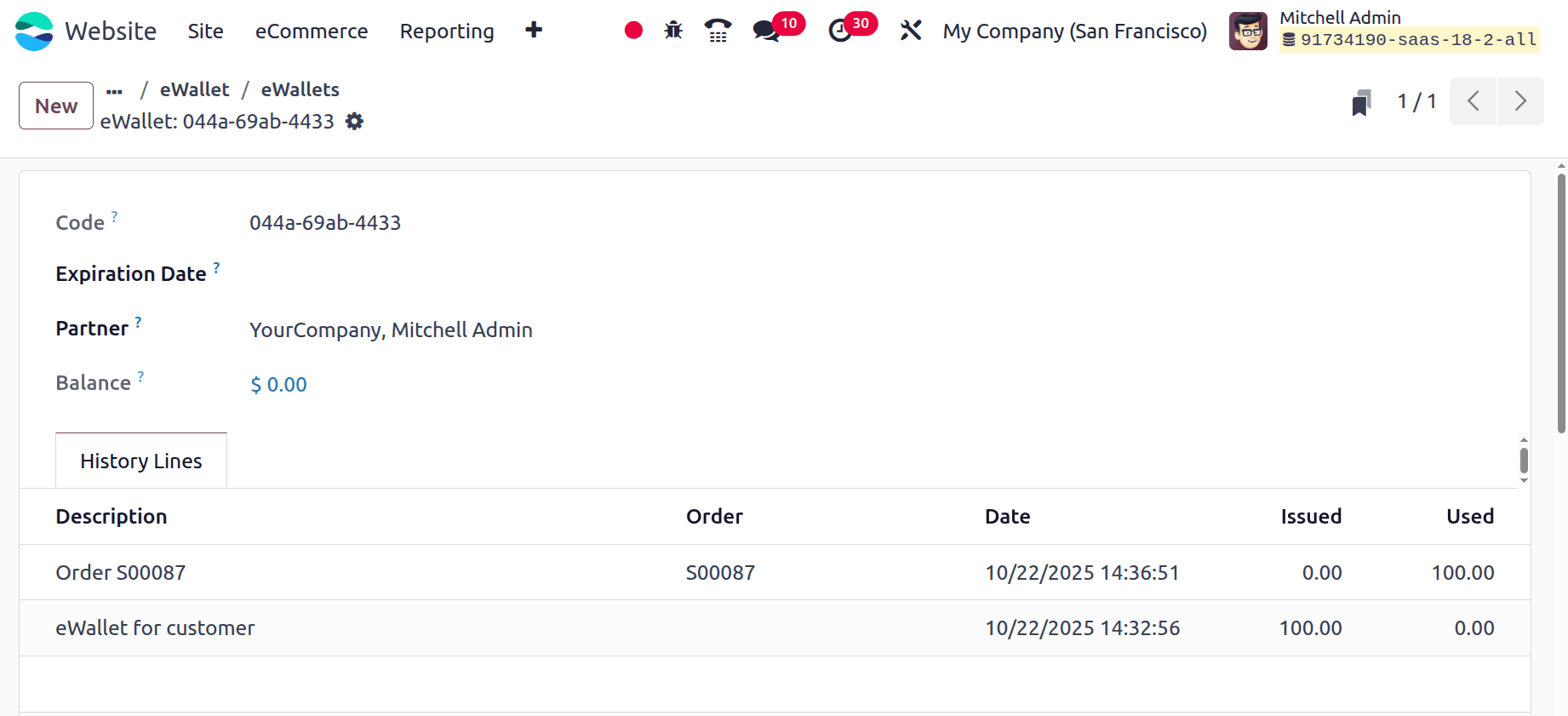The width and height of the screenshot is (1568, 716).
Task: Click the red recording indicator icon
Action: [x=633, y=31]
